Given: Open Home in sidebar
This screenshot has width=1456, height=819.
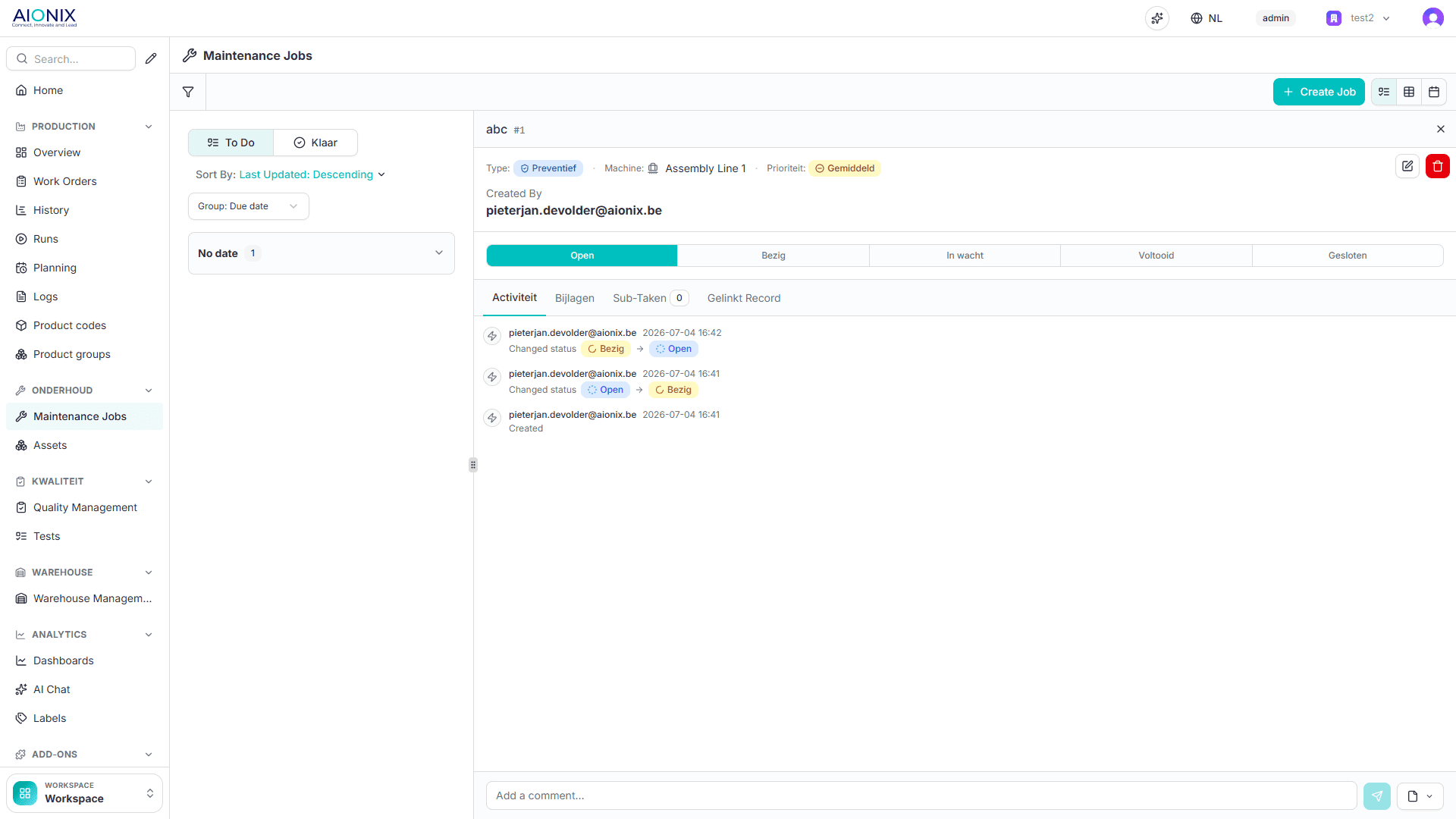Looking at the screenshot, I should tap(84, 90).
